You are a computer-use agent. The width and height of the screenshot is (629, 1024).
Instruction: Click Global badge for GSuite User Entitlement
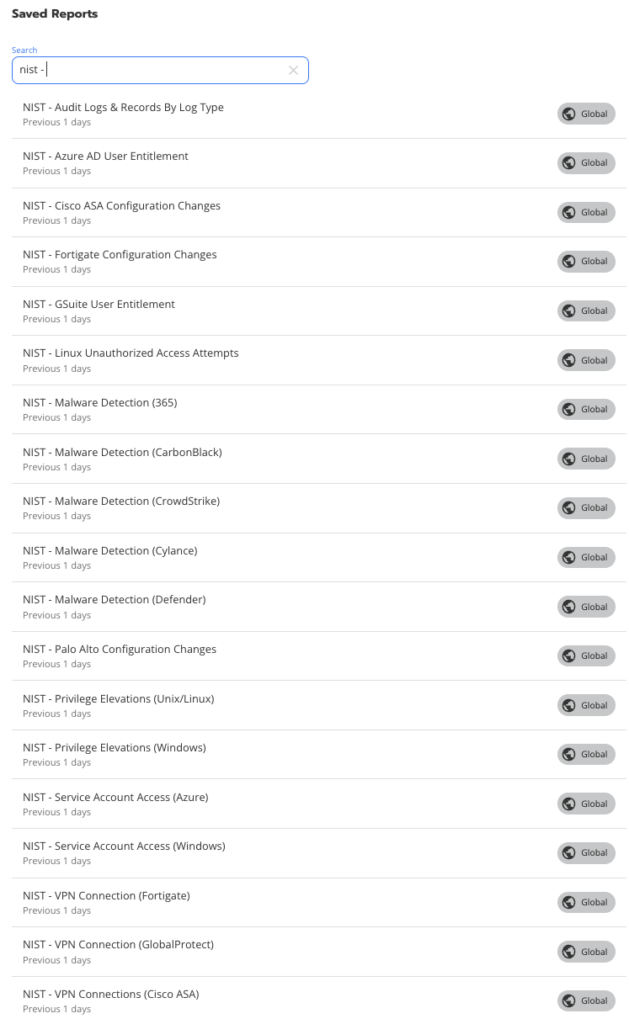pyautogui.click(x=586, y=311)
